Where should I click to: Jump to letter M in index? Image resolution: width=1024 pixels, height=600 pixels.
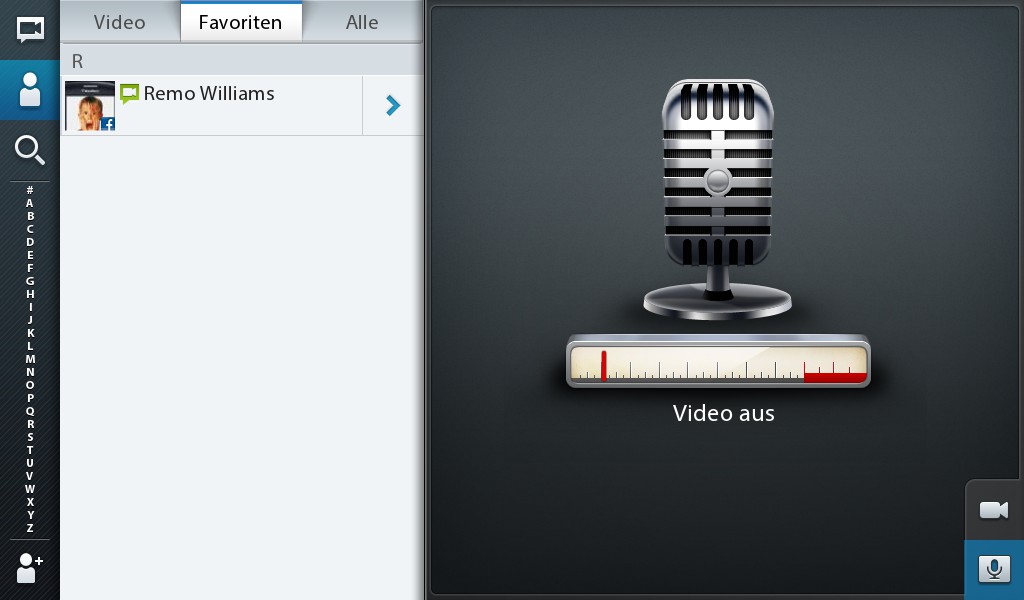coord(30,359)
